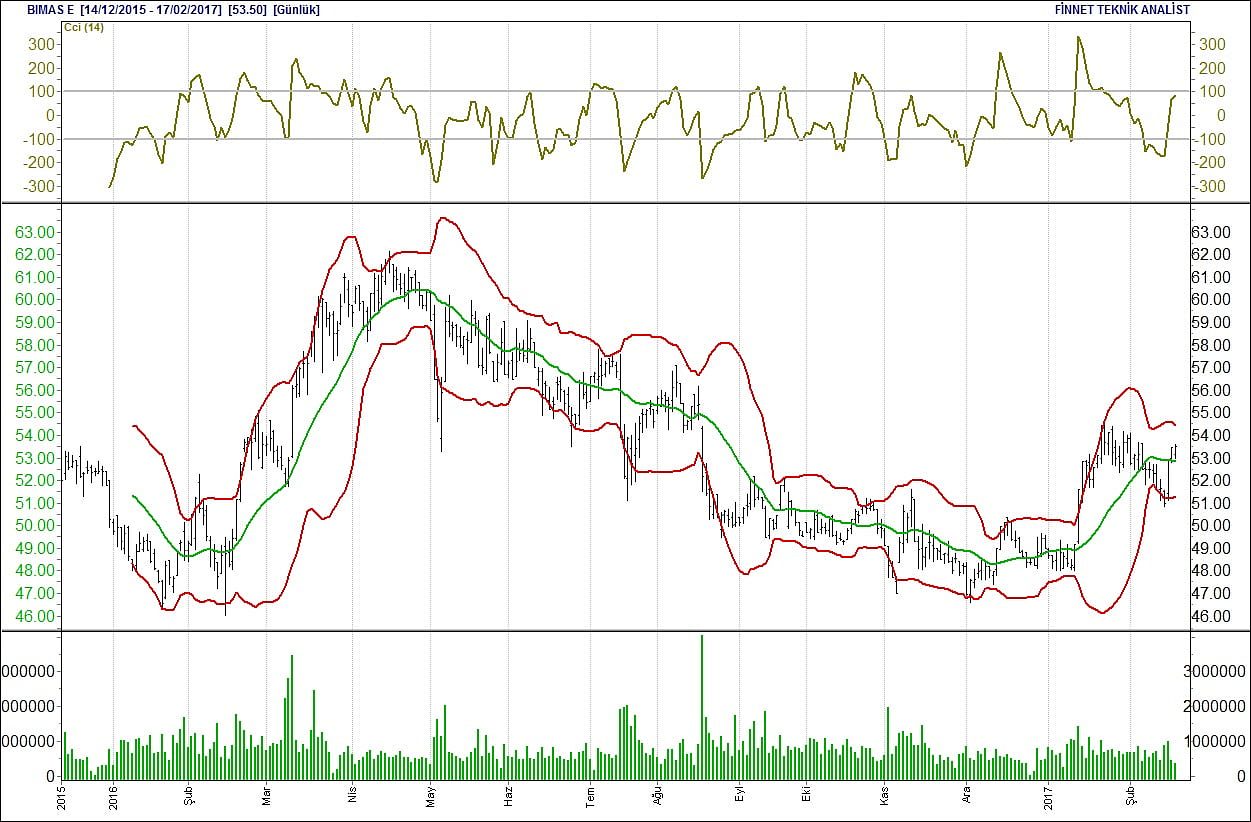Click the '2015' date axis label
This screenshot has height=822, width=1251.
tap(61, 797)
